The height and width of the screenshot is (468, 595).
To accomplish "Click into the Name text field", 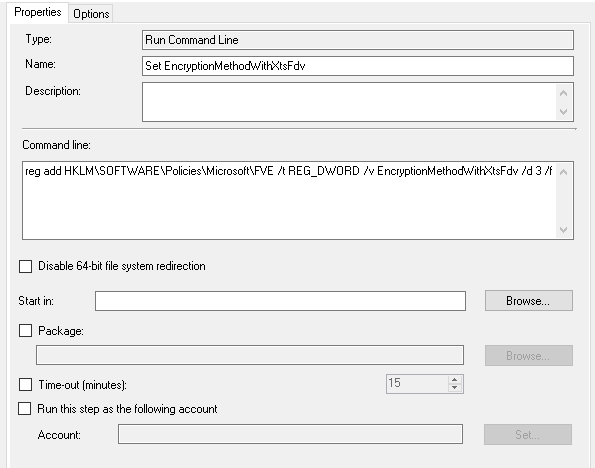I will click(x=358, y=66).
